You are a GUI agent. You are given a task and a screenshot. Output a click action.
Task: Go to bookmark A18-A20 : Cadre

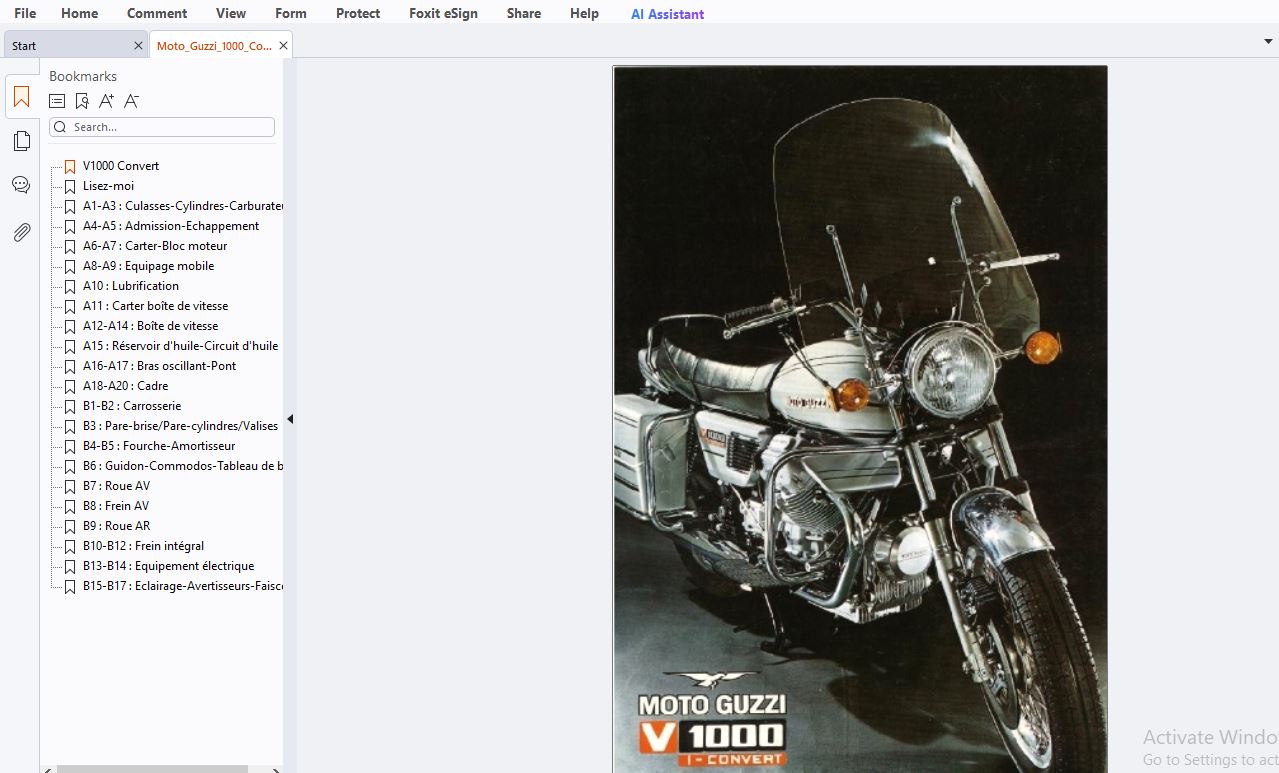pyautogui.click(x=125, y=386)
